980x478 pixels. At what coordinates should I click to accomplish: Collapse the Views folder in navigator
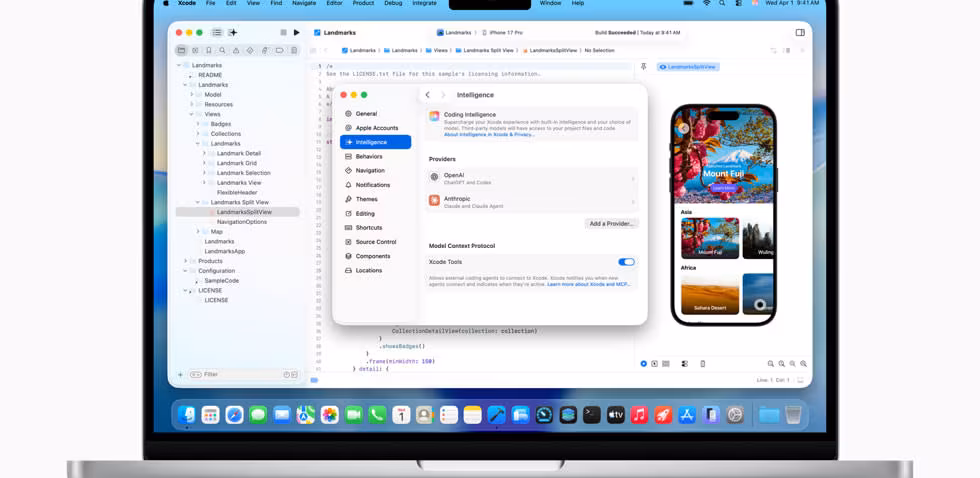(192, 114)
